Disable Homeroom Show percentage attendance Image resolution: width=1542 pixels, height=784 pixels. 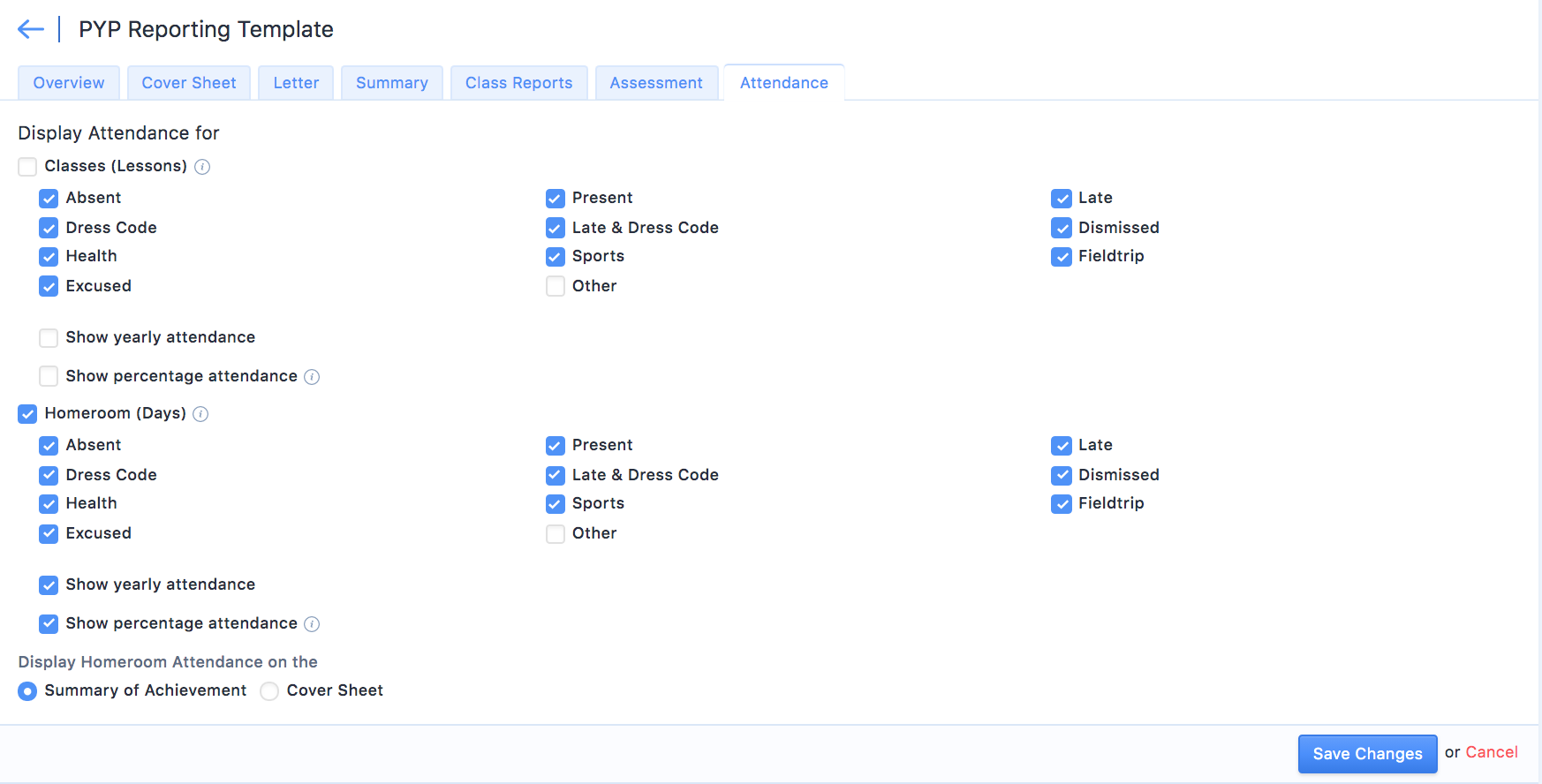pyautogui.click(x=49, y=624)
